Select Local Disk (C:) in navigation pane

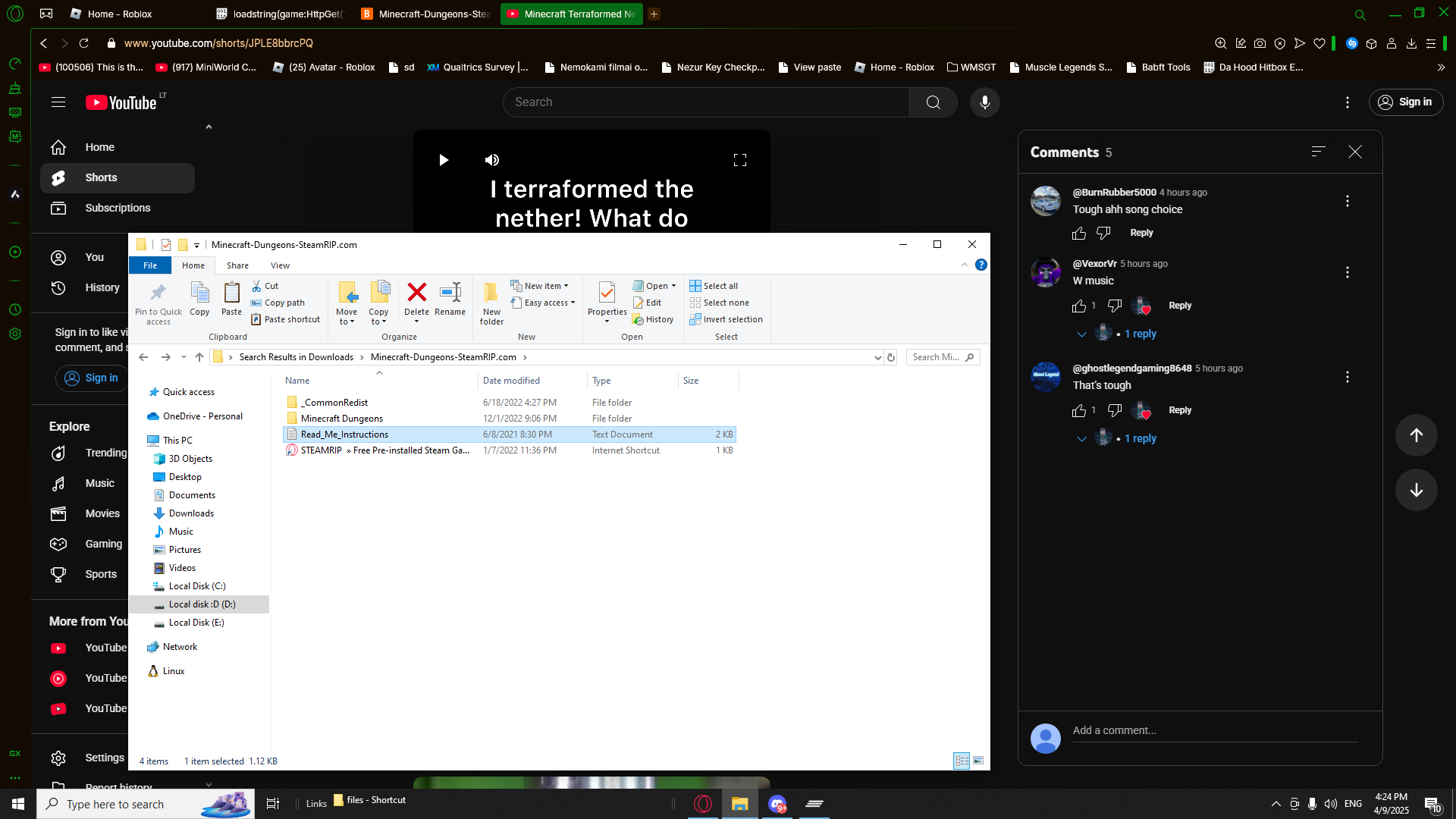197,586
